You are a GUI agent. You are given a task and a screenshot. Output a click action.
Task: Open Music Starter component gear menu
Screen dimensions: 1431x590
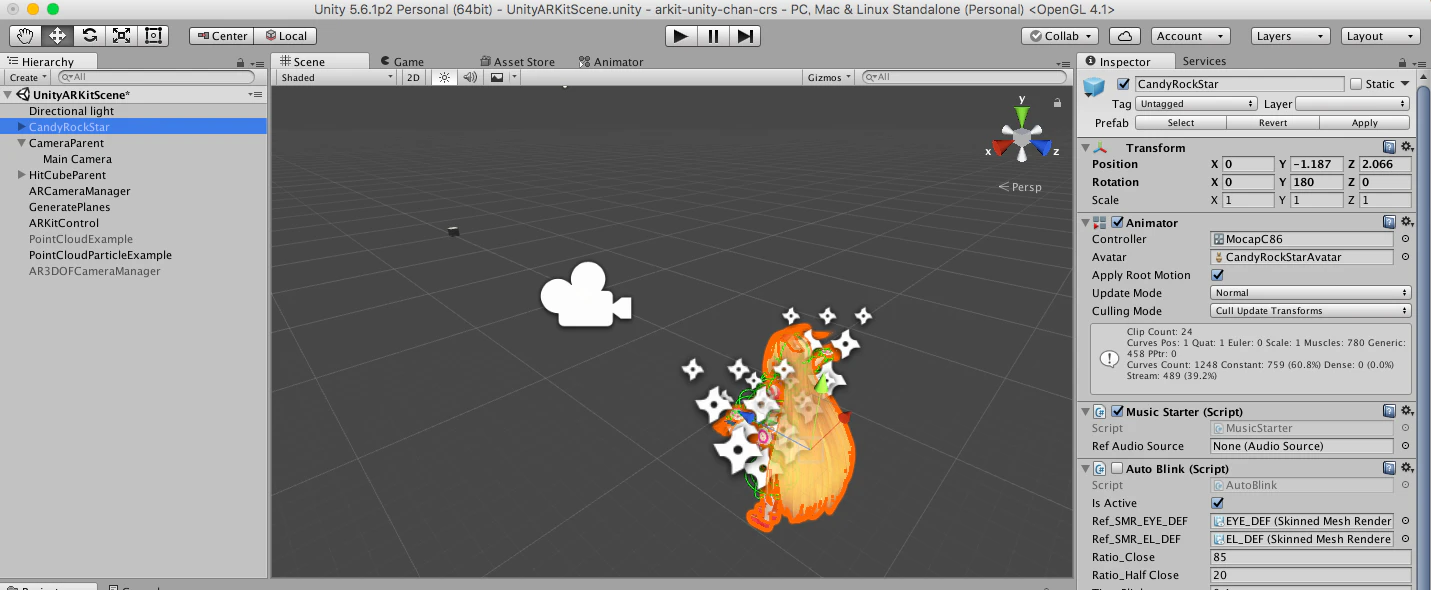pyautogui.click(x=1406, y=411)
